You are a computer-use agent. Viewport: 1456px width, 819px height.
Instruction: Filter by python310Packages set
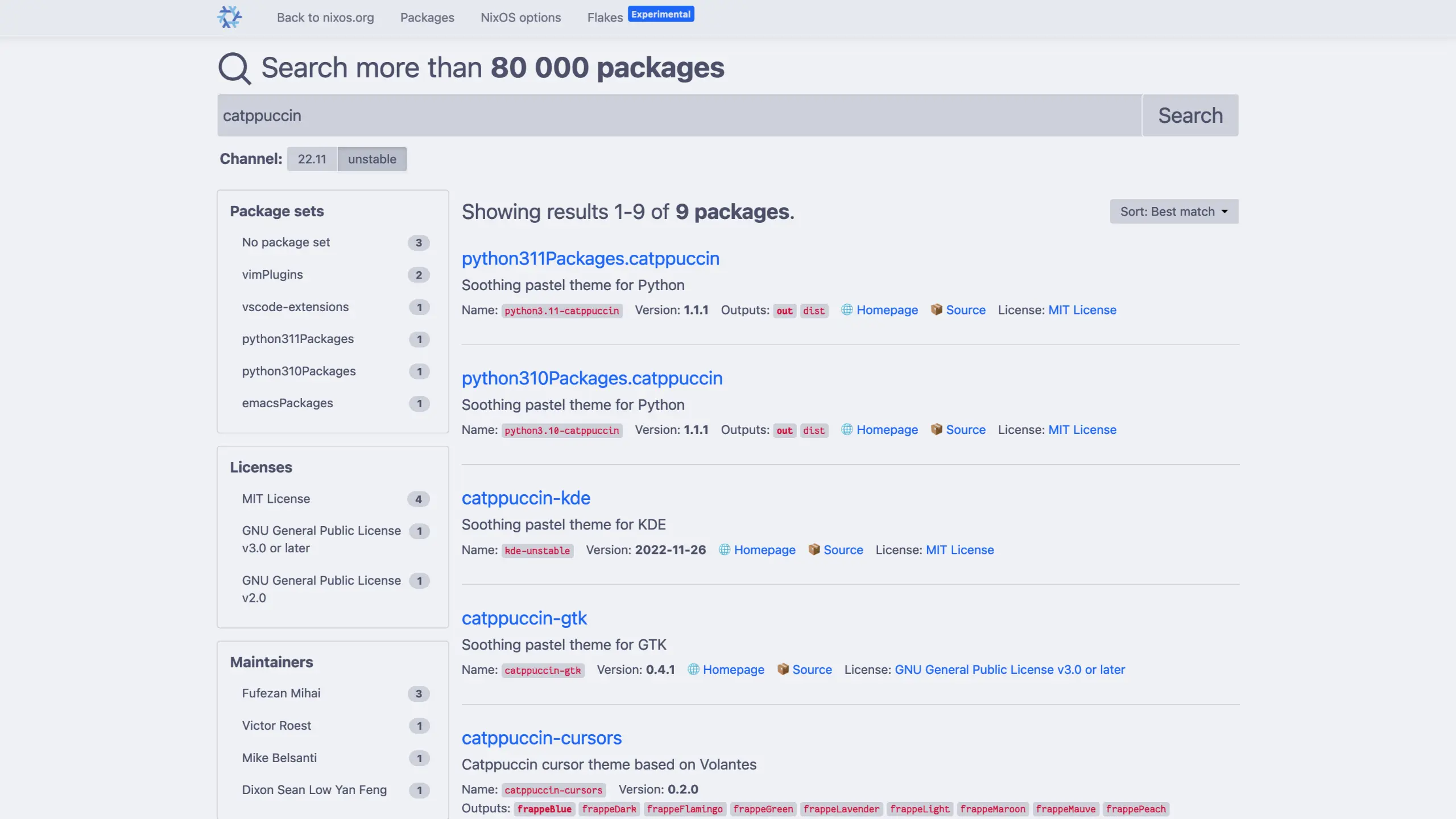point(335,371)
